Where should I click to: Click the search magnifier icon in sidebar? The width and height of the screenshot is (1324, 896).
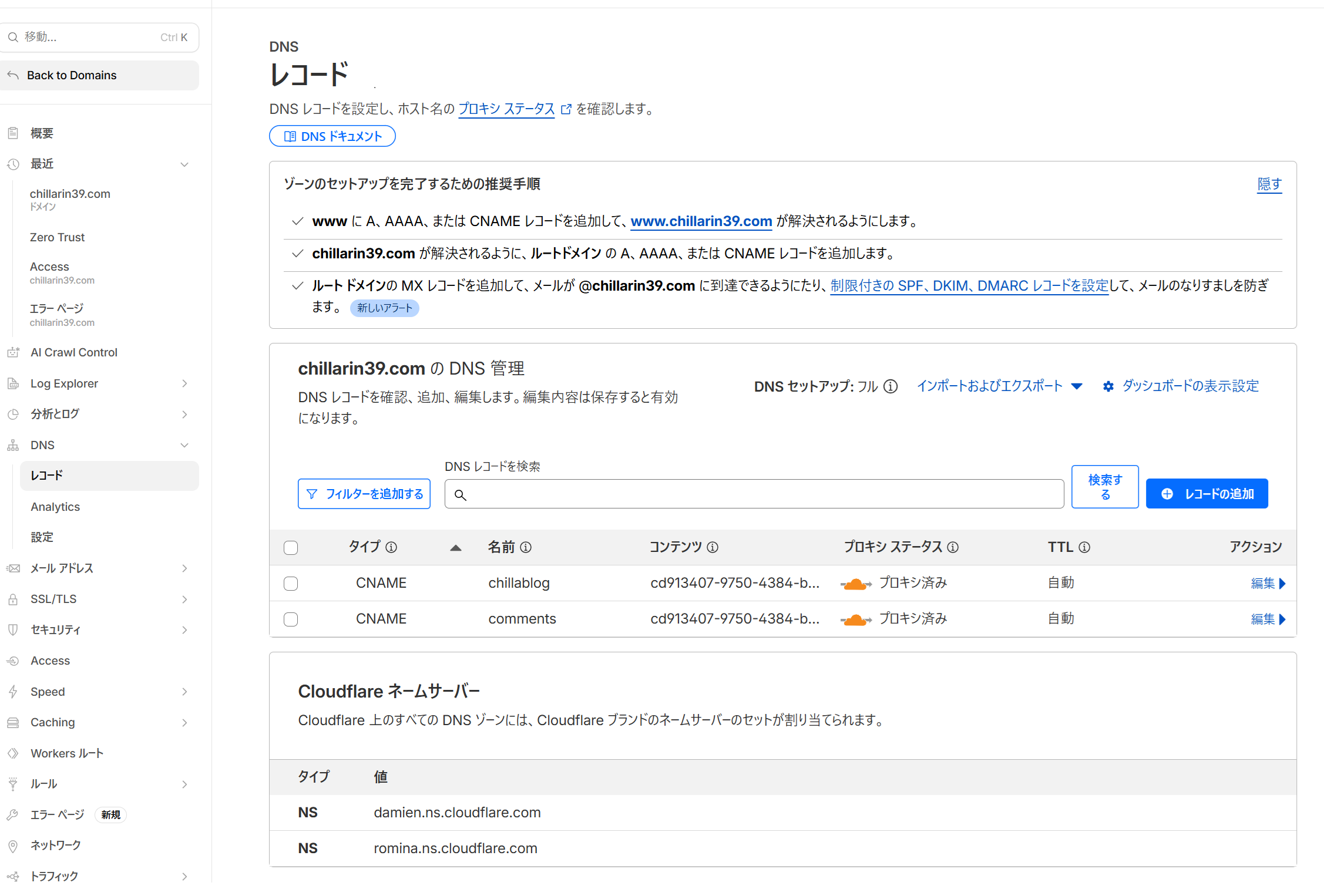(13, 37)
